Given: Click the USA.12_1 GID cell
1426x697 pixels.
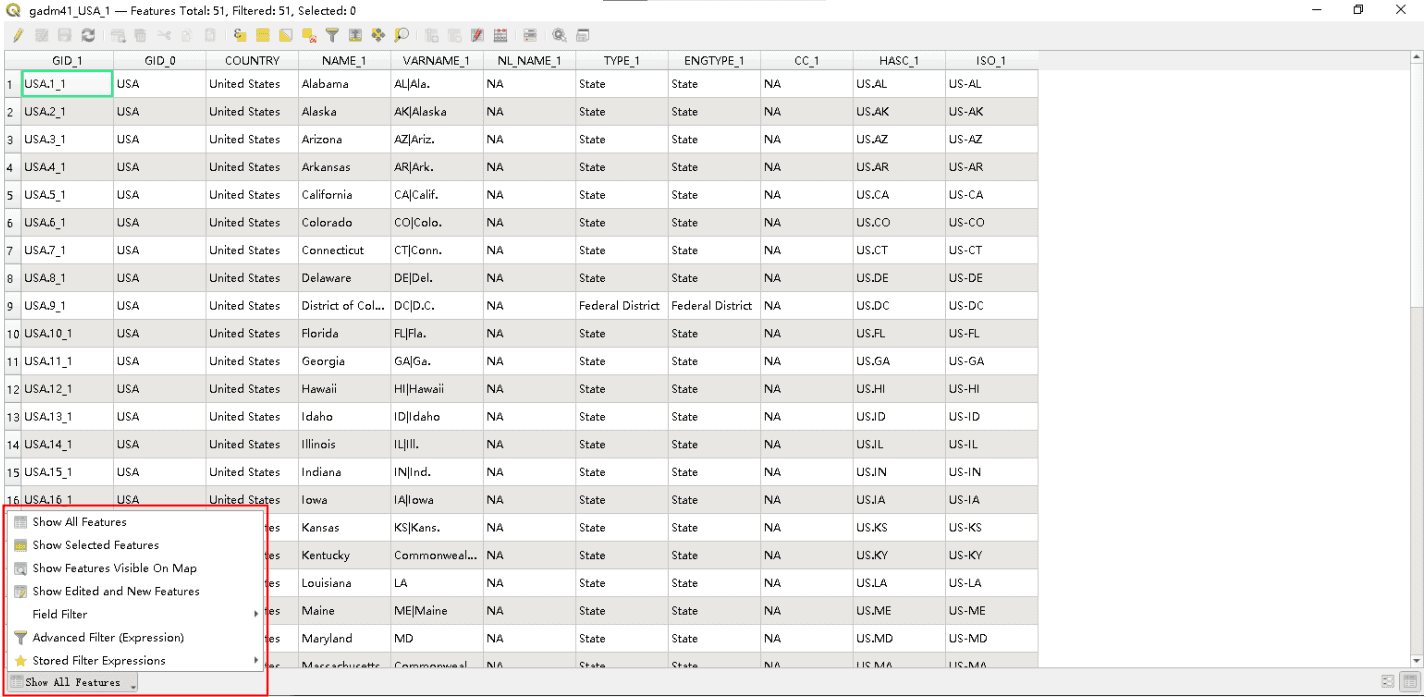Looking at the screenshot, I should pos(67,389).
